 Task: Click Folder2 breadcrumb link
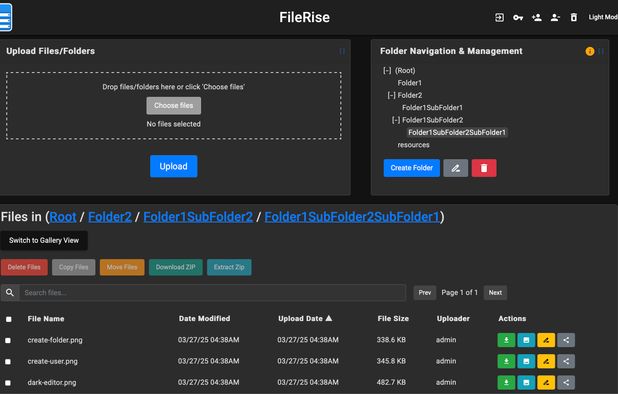click(110, 217)
